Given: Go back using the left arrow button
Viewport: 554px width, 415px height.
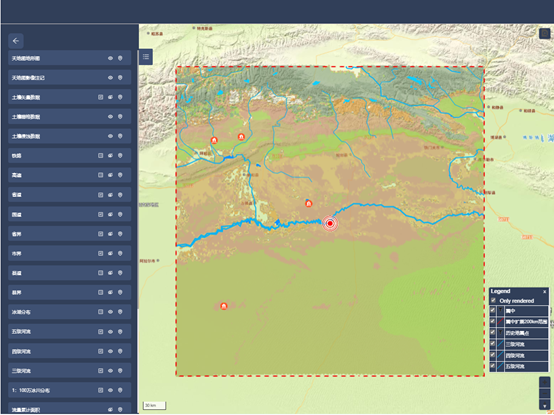Looking at the screenshot, I should 16,41.
